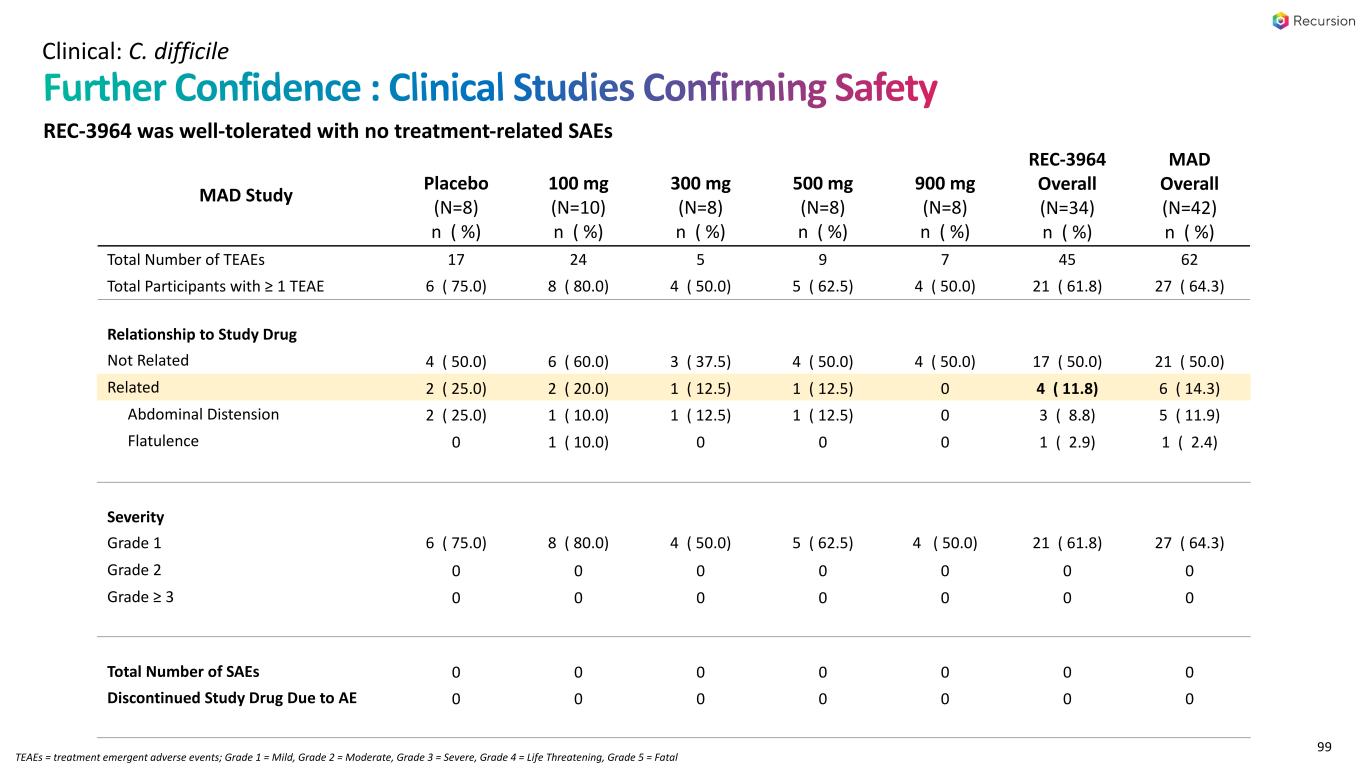
Task: Click the 'Abdominal Distension' row label
Action: [203, 414]
